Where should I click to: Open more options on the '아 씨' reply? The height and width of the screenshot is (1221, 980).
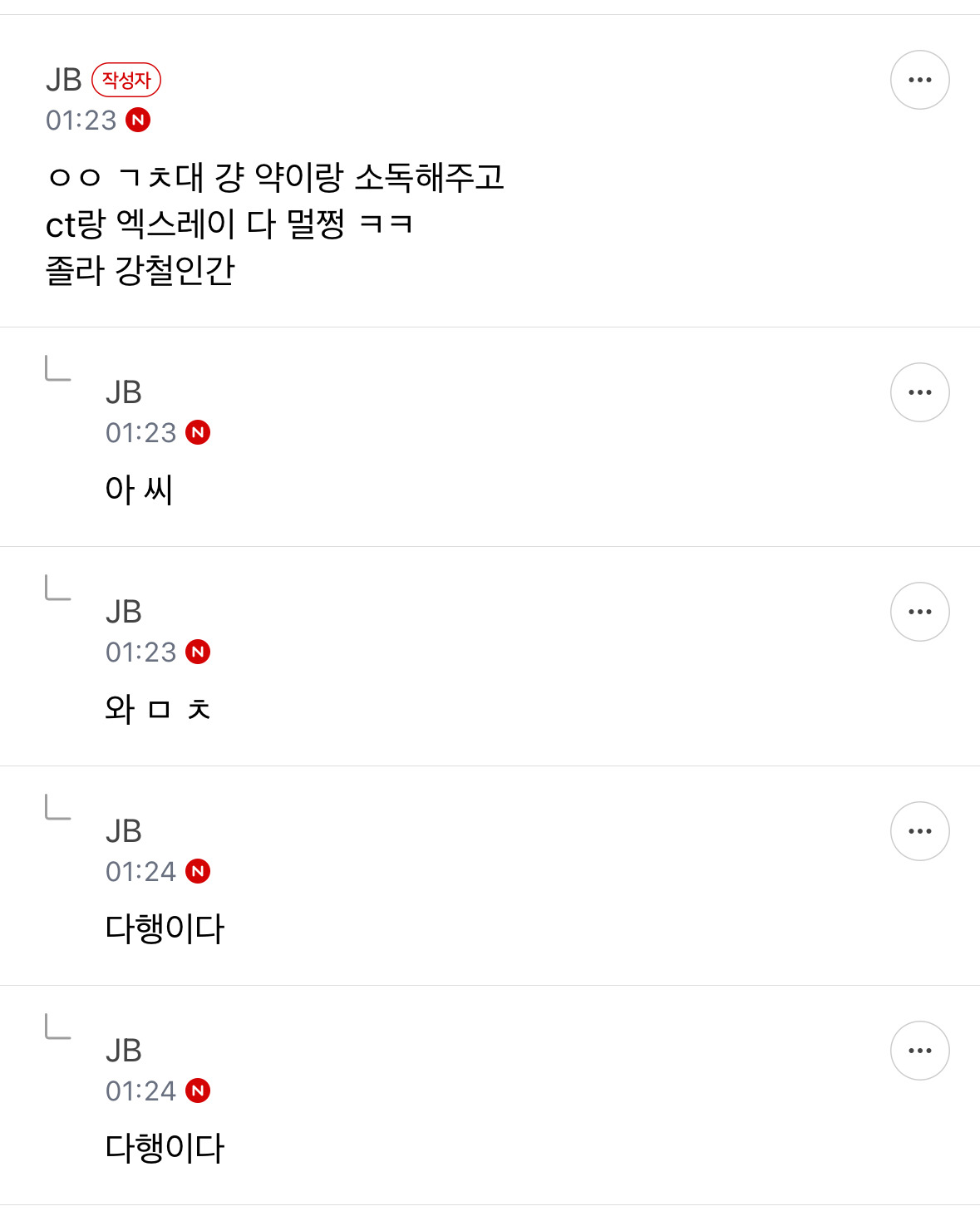click(919, 392)
